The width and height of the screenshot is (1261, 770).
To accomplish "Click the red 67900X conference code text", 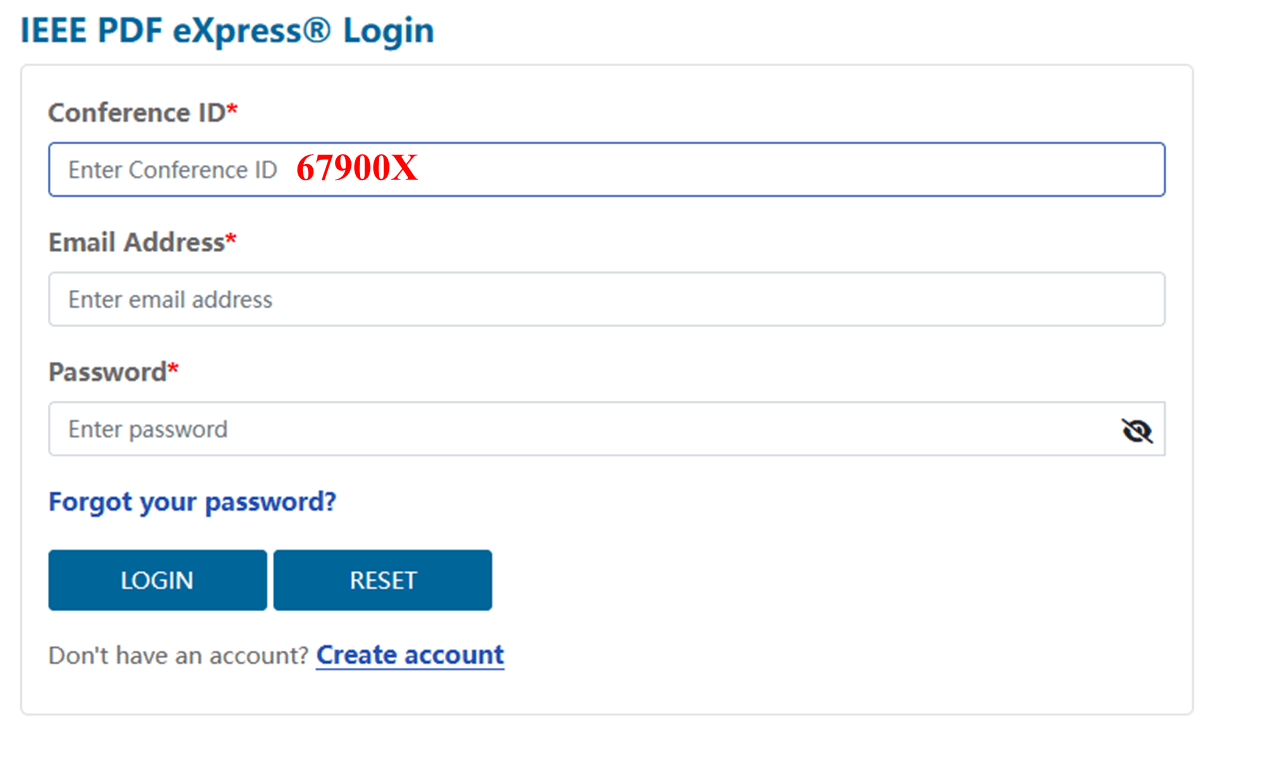I will (x=357, y=169).
